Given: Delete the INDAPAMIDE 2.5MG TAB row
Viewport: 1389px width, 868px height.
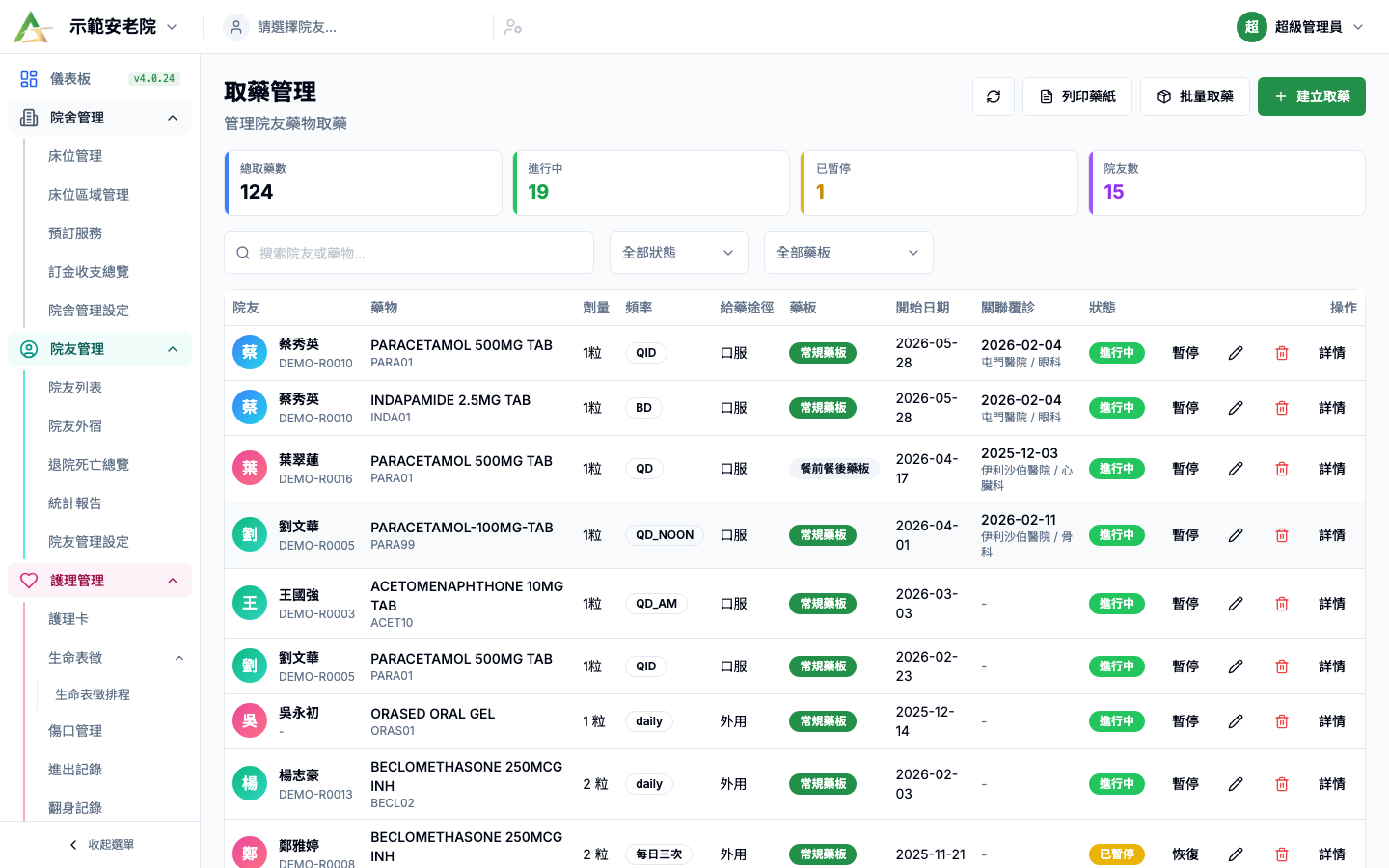Looking at the screenshot, I should [x=1282, y=408].
